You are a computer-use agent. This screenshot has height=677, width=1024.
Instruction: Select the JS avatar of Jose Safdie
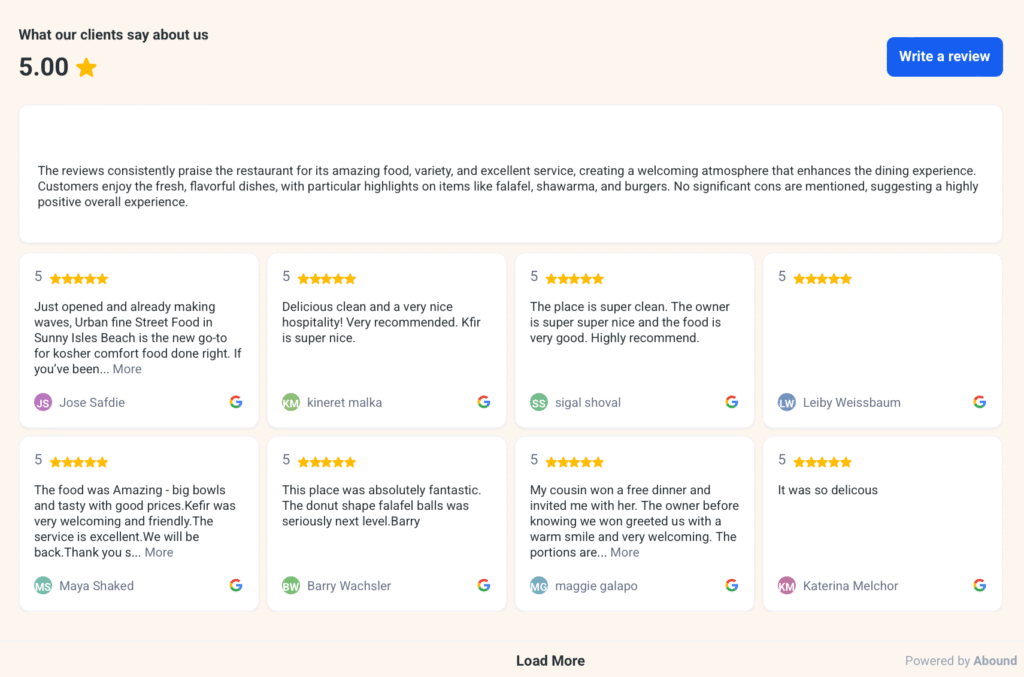[x=43, y=402]
